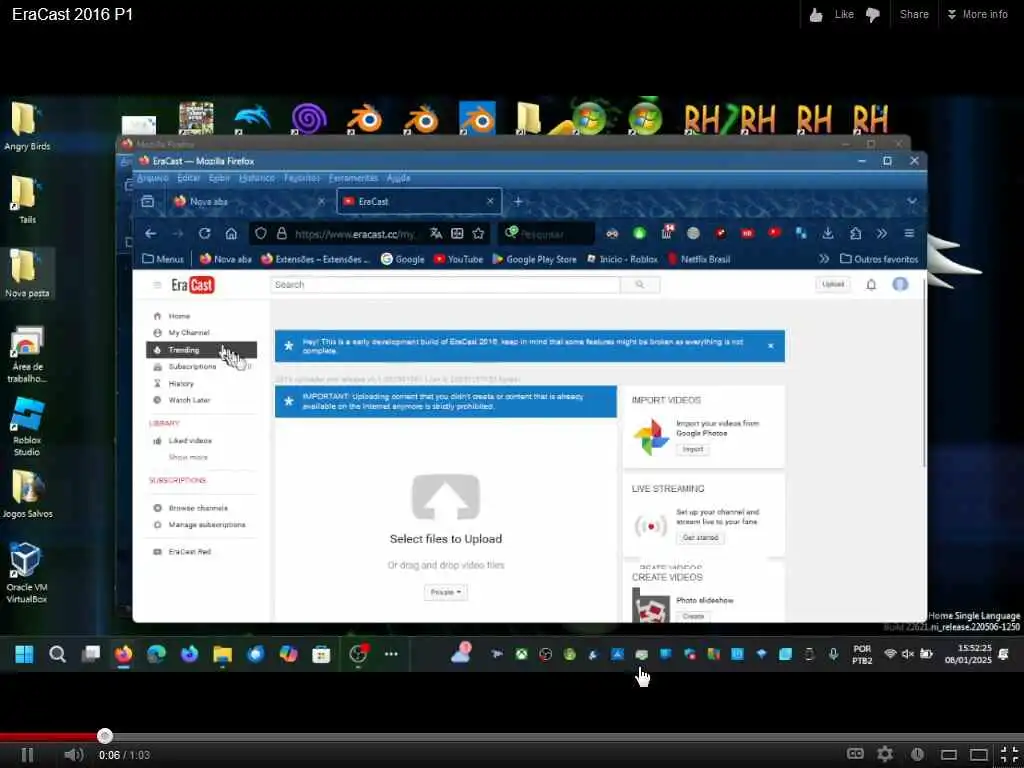Open EraCast notifications bell
The image size is (1024, 768).
click(x=871, y=285)
